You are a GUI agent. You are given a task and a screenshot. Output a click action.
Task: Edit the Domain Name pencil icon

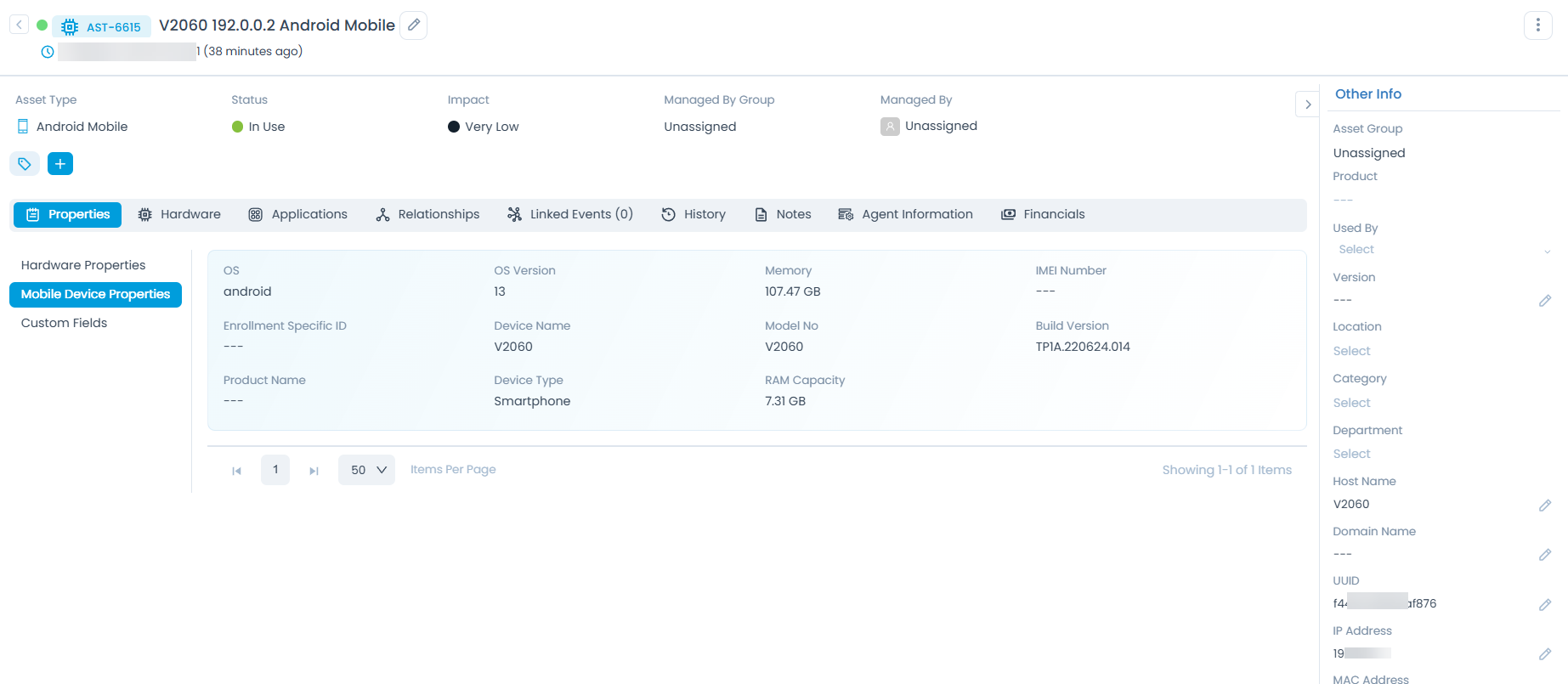tap(1544, 555)
